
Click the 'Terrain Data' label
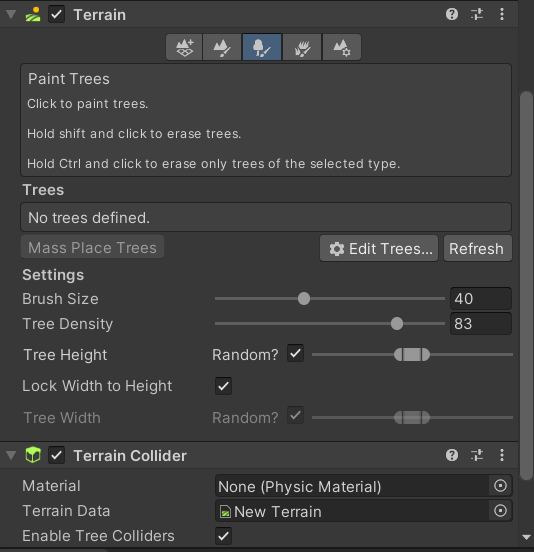(66, 511)
